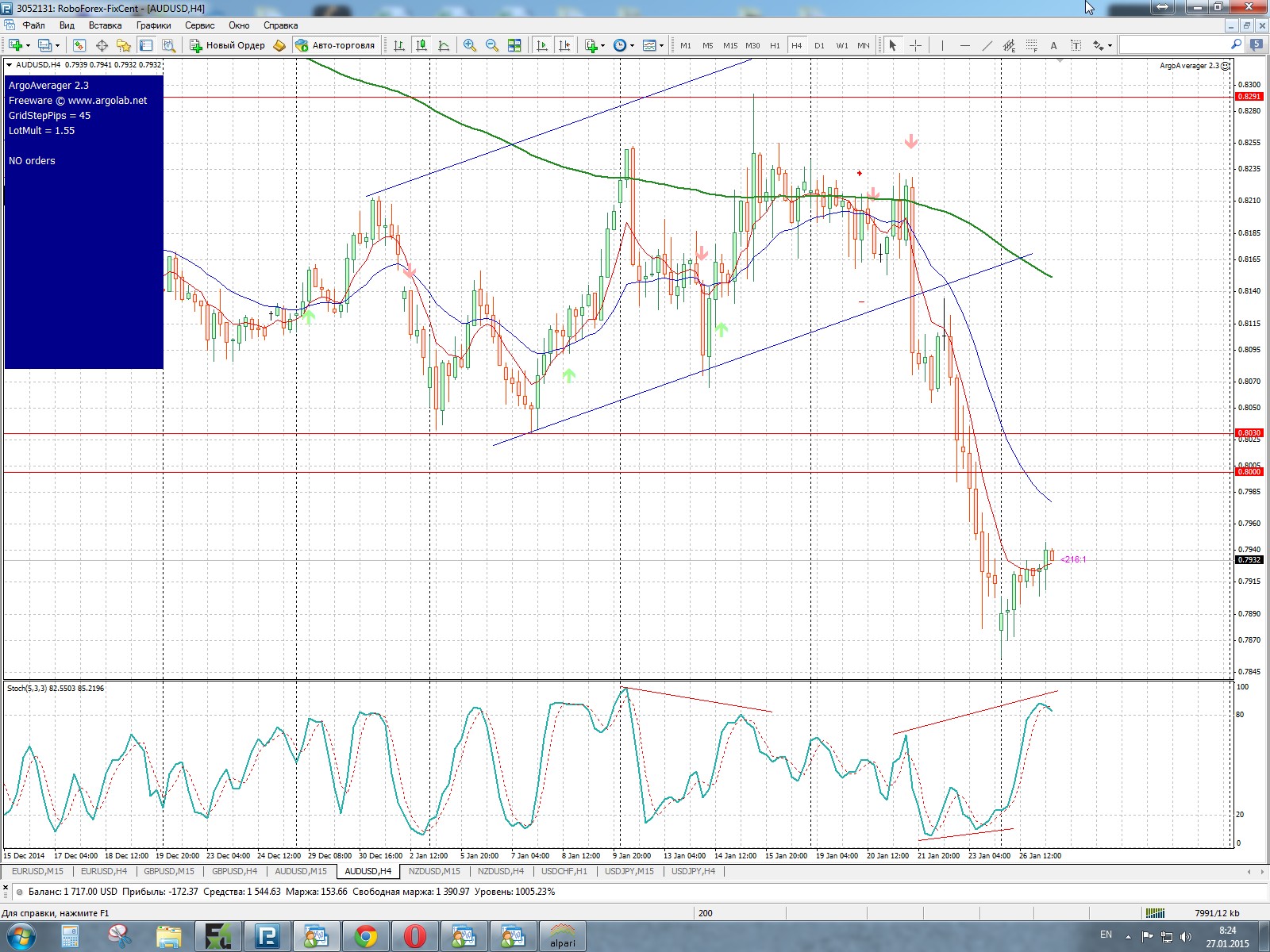The height and width of the screenshot is (952, 1270).
Task: Open the periods clock icon
Action: click(x=620, y=45)
